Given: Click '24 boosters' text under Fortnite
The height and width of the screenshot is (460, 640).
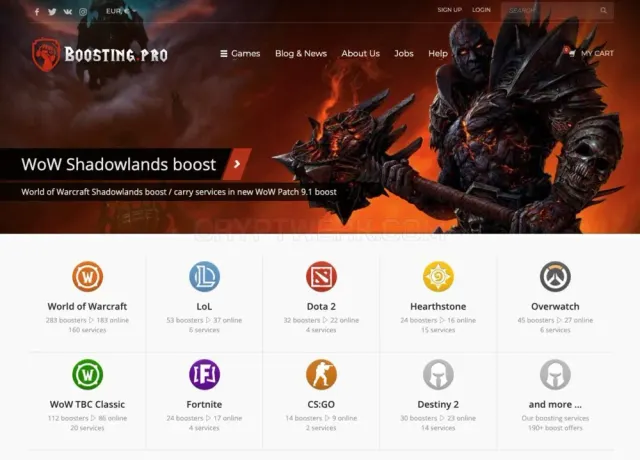Looking at the screenshot, I should coord(184,418).
